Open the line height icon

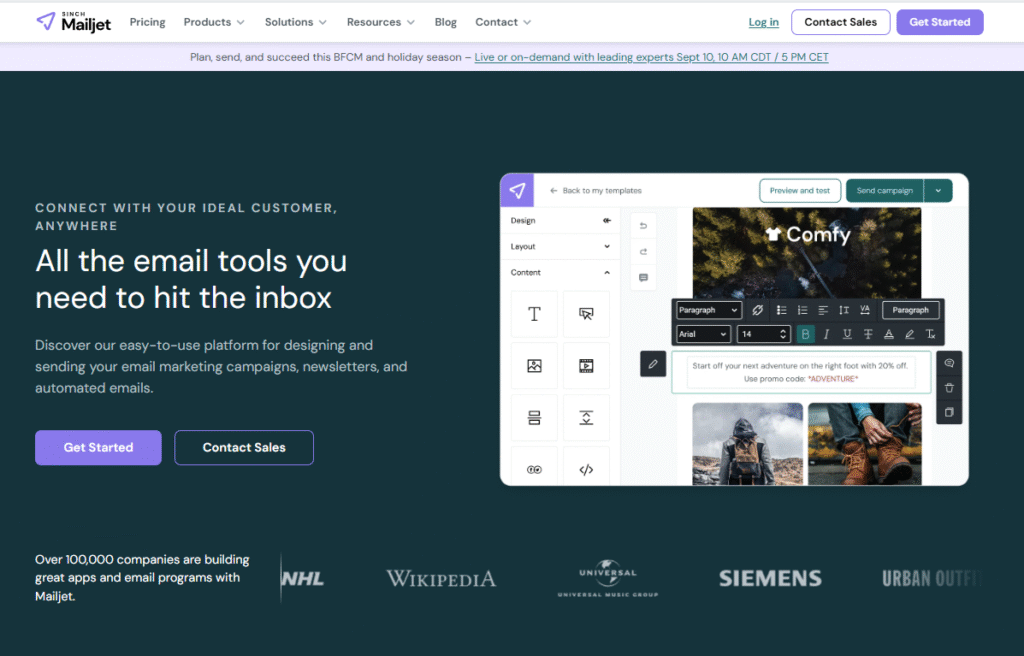click(x=844, y=310)
